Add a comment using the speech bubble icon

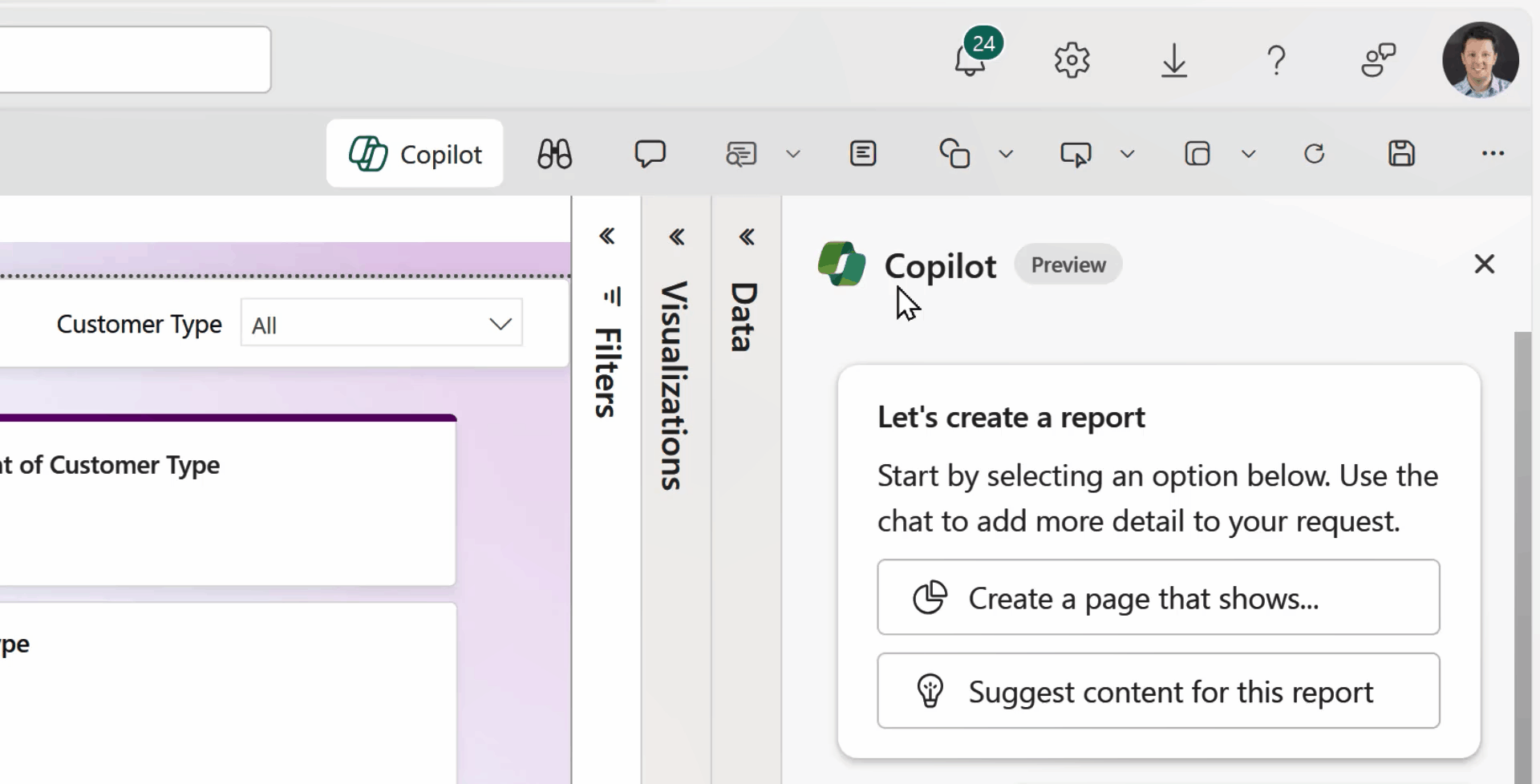[x=650, y=153]
